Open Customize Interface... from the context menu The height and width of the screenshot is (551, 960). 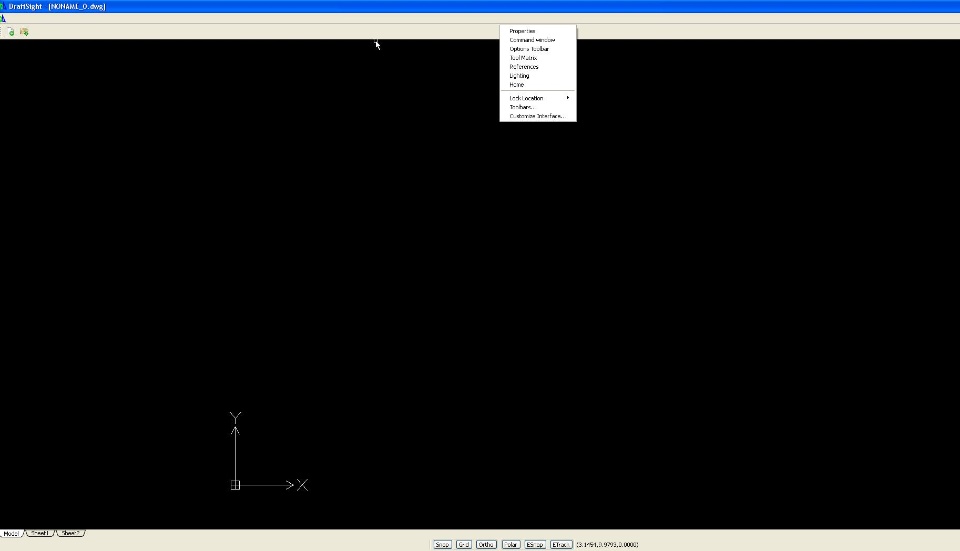coord(538,116)
